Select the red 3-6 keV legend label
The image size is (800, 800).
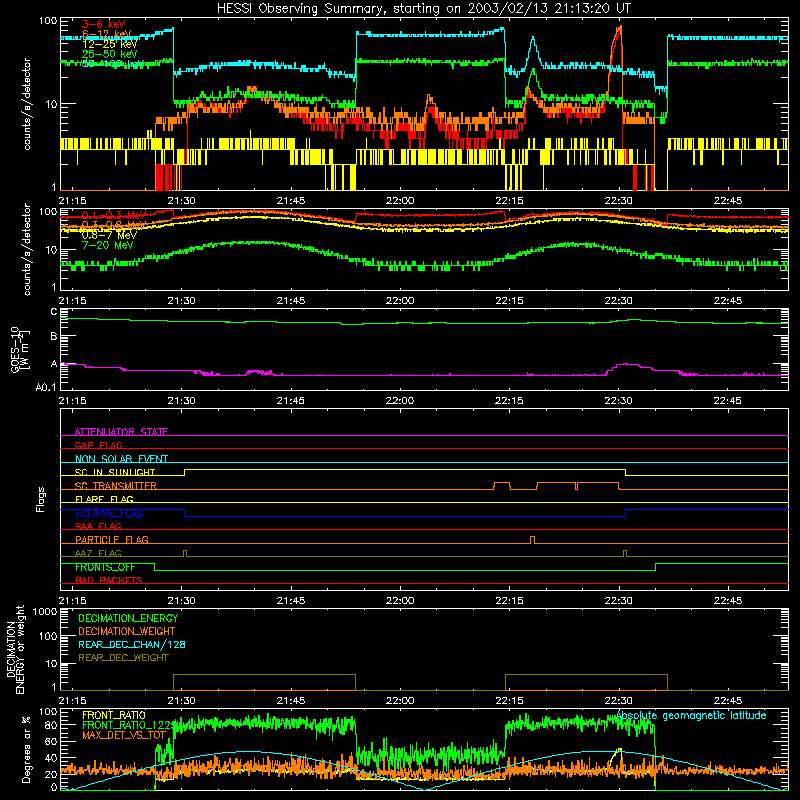click(x=104, y=24)
